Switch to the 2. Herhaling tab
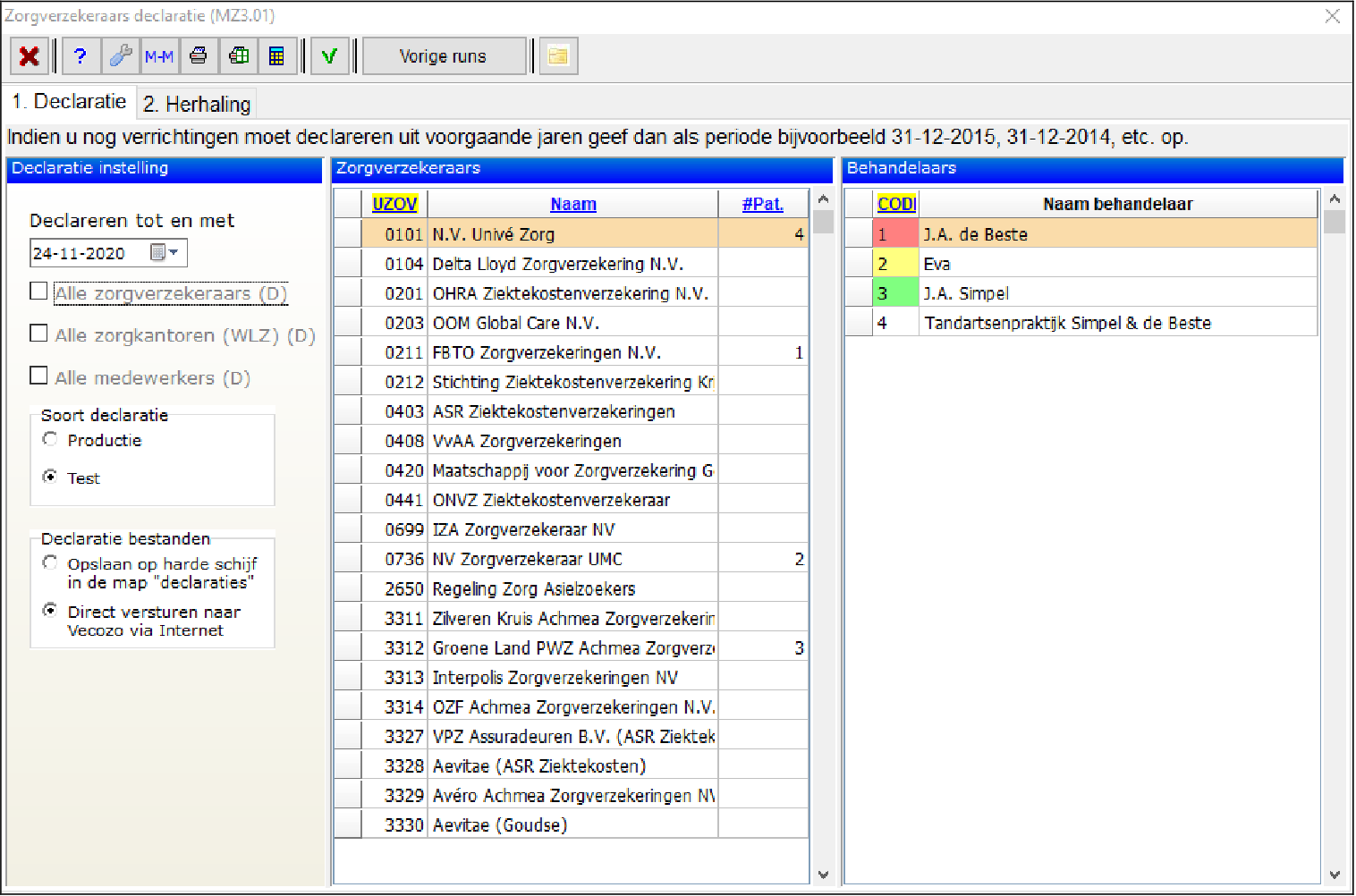Viewport: 1356px width, 896px height. (197, 104)
